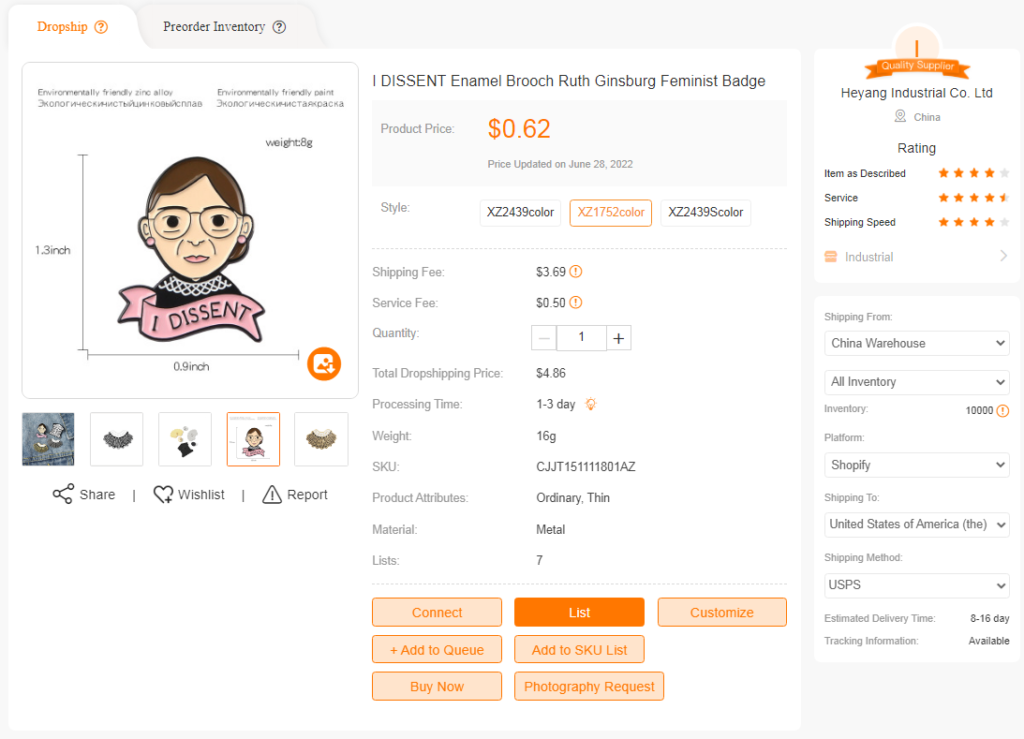The width and height of the screenshot is (1024, 739).
Task: Click the Estimated Delivery Time value 8-16 day
Action: coord(989,618)
